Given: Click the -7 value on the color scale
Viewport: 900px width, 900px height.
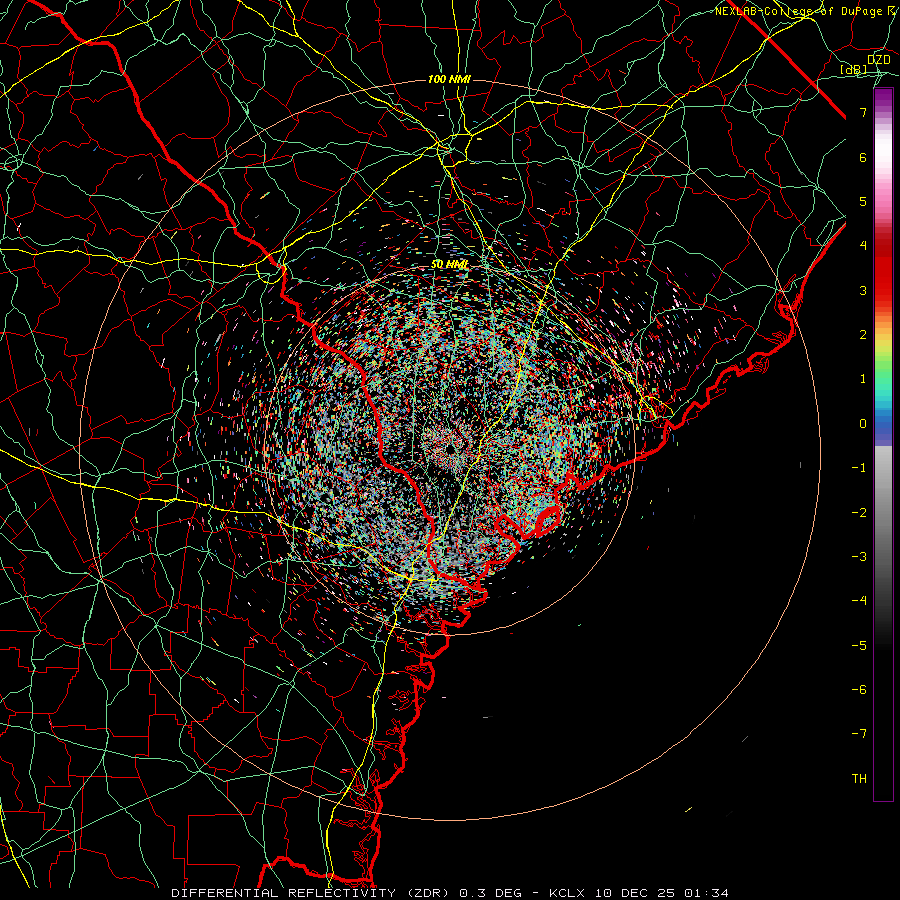Looking at the screenshot, I should tap(859, 734).
